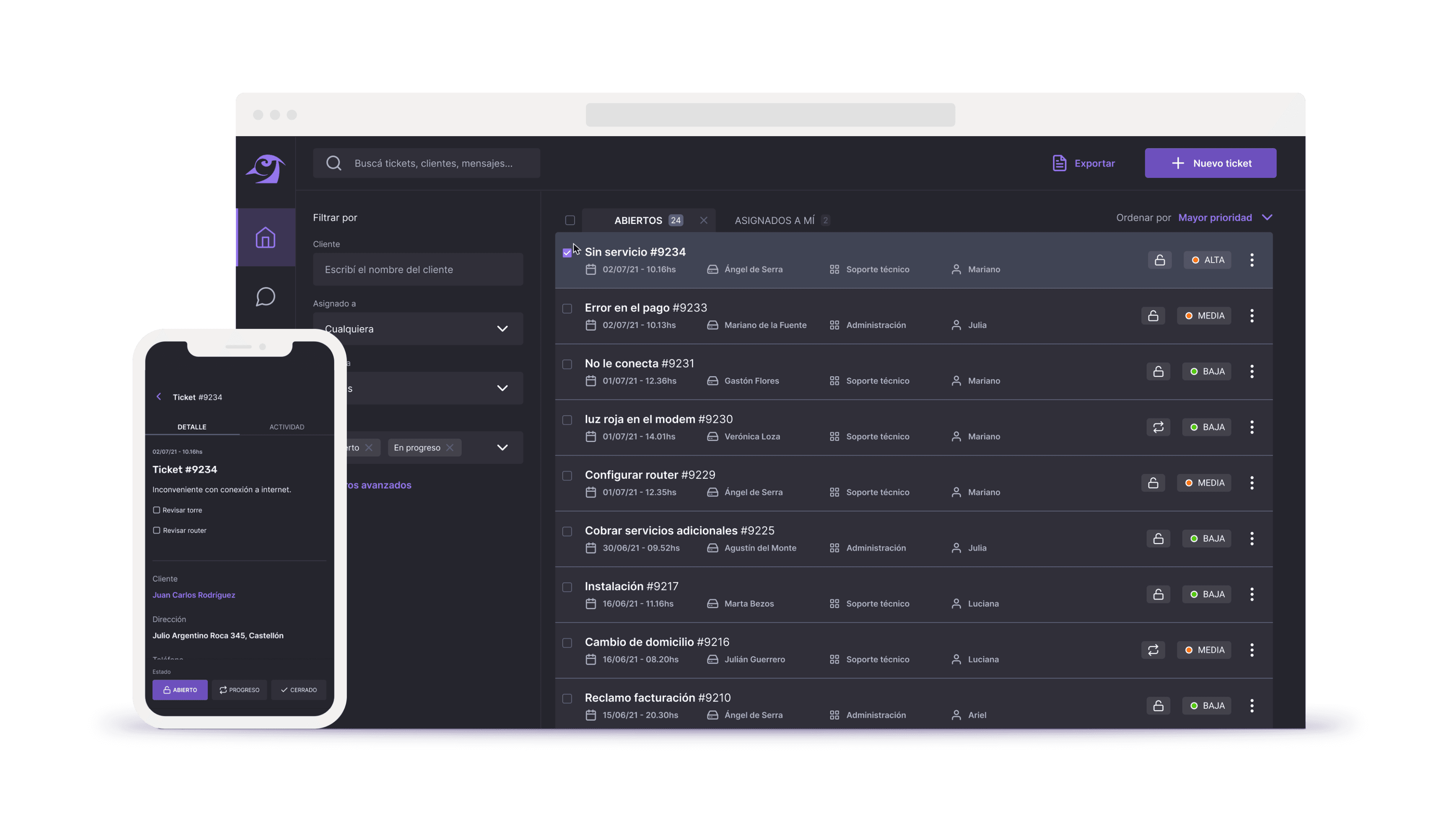1456x820 pixels.
Task: Check the checkbox for Error en el pago #9233
Action: click(567, 309)
